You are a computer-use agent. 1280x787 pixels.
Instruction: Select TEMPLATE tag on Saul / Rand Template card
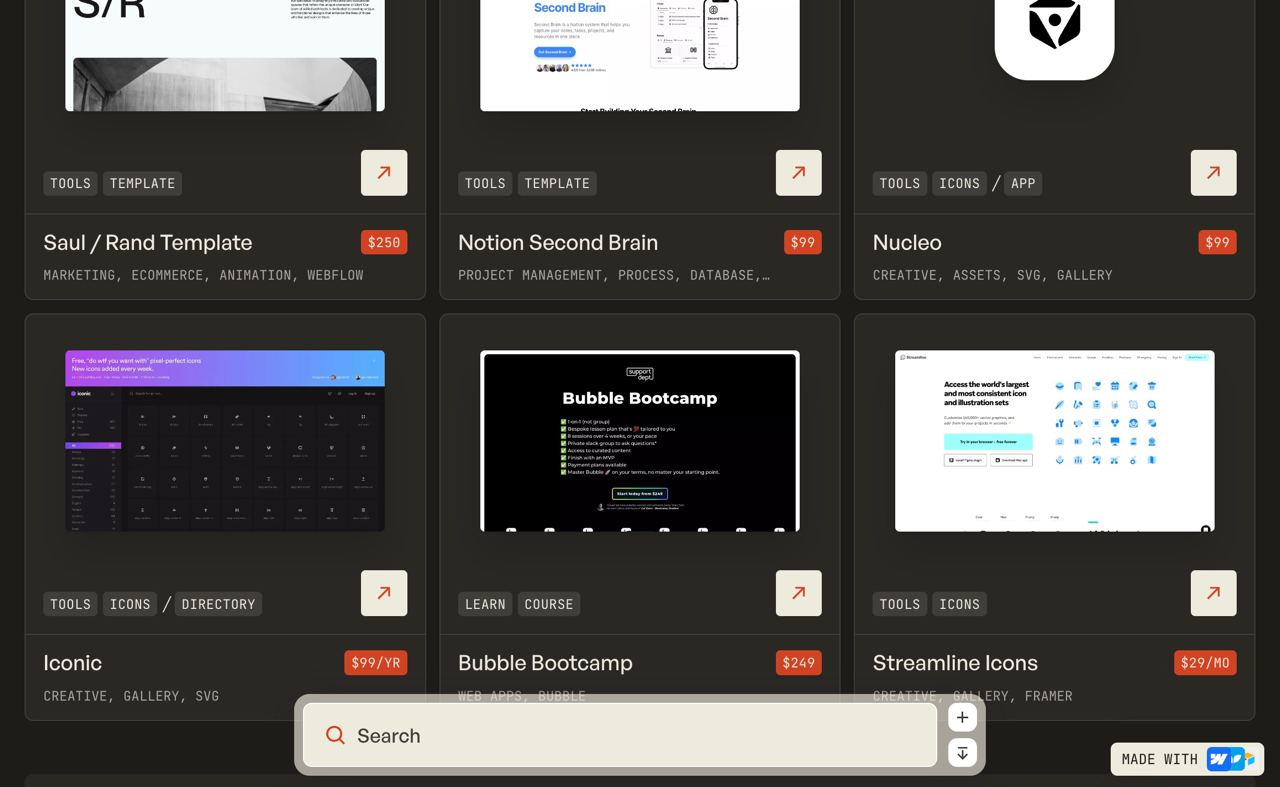[142, 183]
